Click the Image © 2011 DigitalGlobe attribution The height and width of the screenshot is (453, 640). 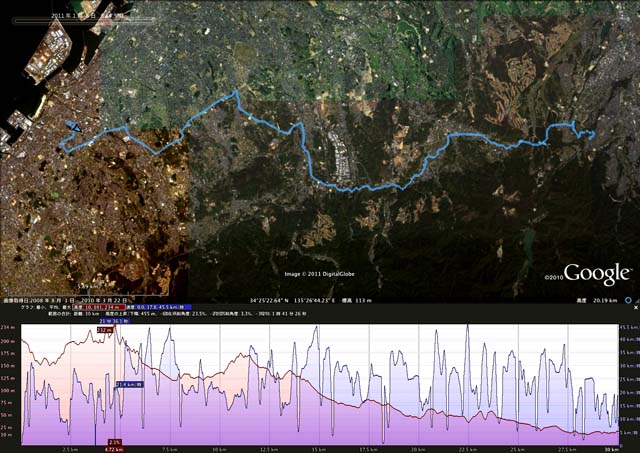tap(319, 274)
